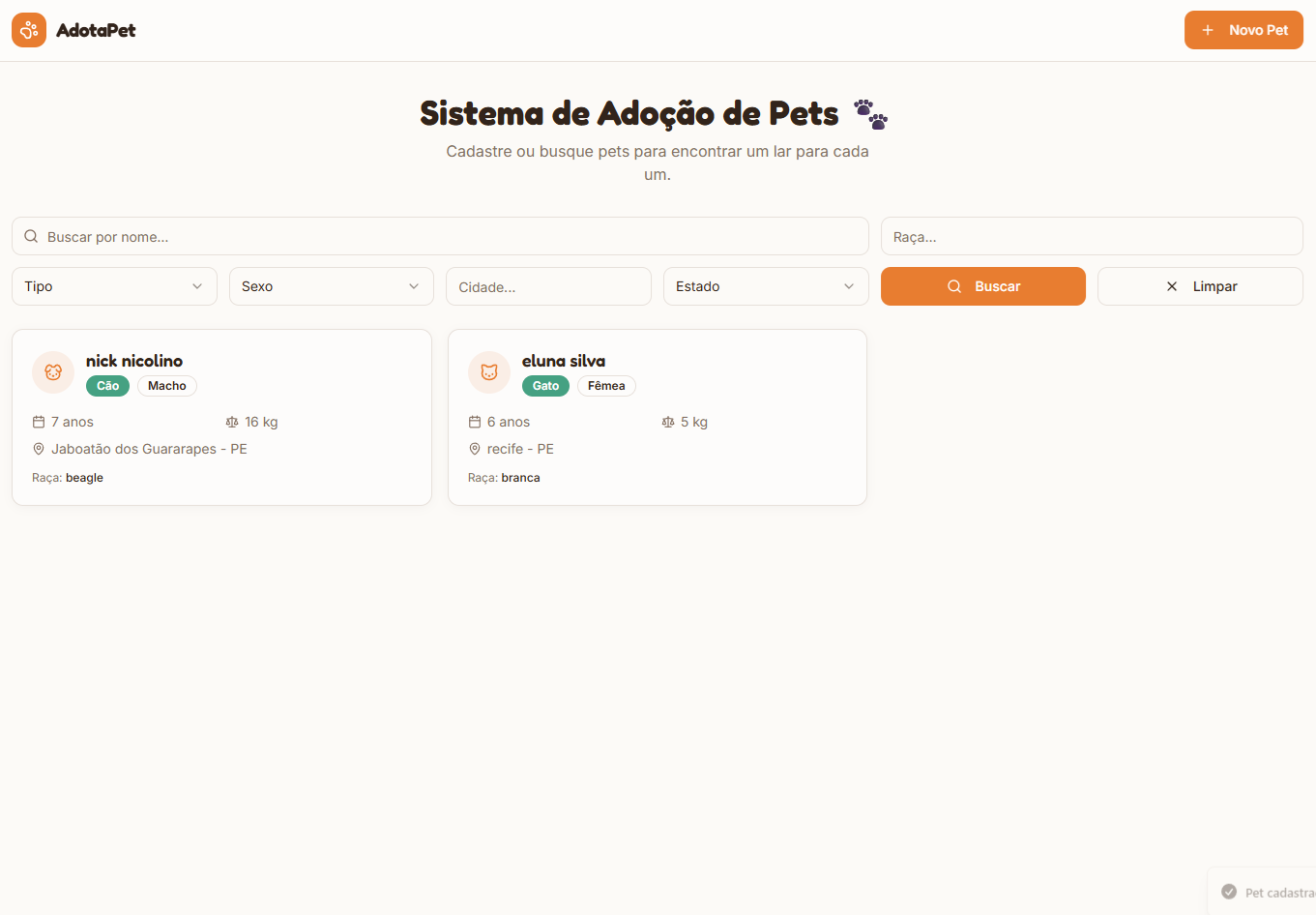This screenshot has height=915, width=1316.
Task: Open the Estado dropdown
Action: tap(765, 285)
